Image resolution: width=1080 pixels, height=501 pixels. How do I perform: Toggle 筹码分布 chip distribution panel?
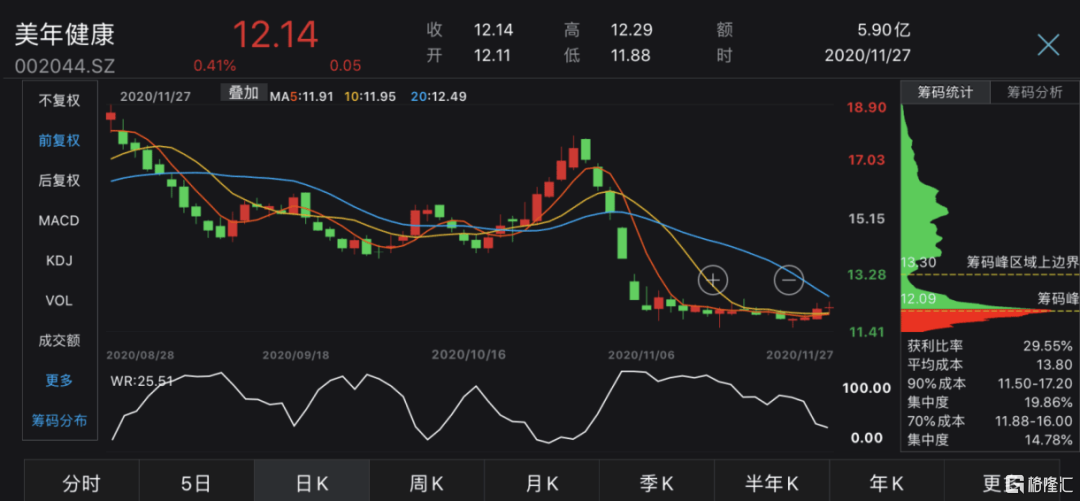tap(59, 420)
